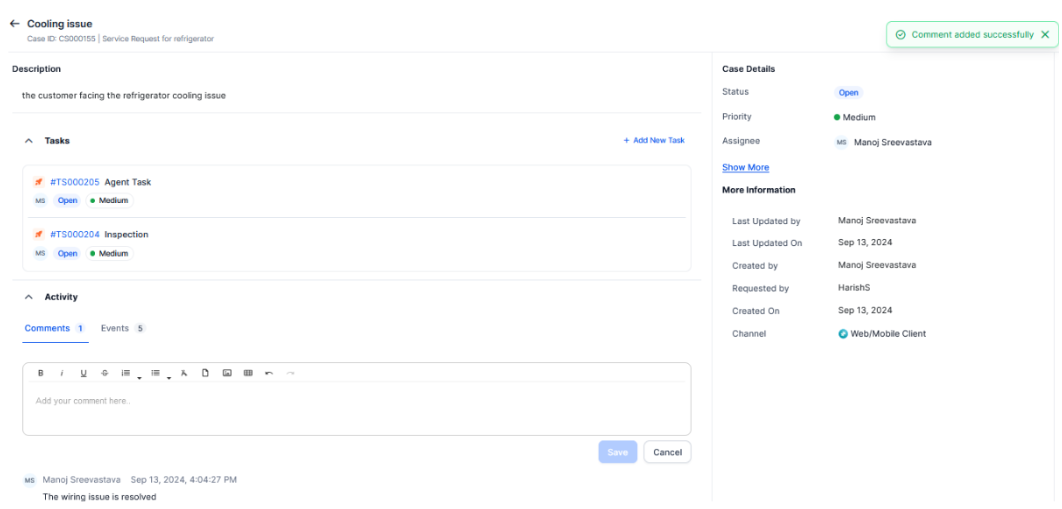Insert an image into the comment

pyautogui.click(x=227, y=373)
